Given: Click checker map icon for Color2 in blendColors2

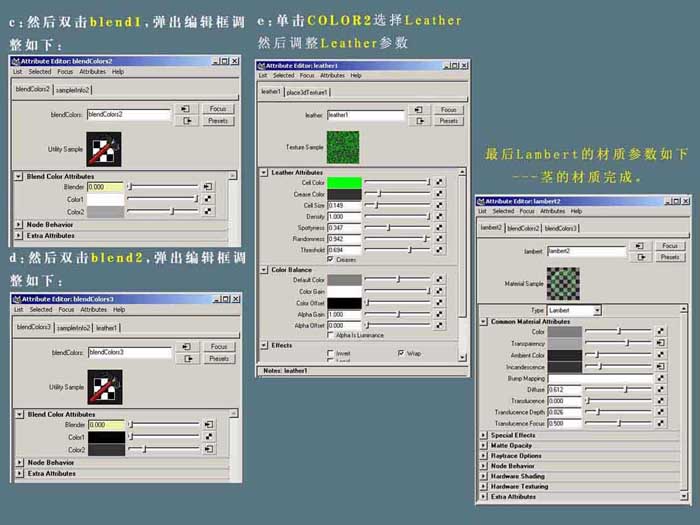Looking at the screenshot, I should coord(208,211).
